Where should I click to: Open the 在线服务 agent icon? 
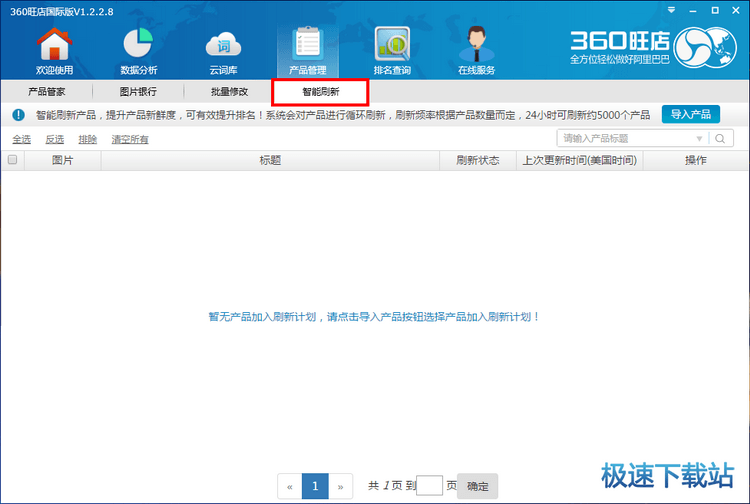pos(476,51)
